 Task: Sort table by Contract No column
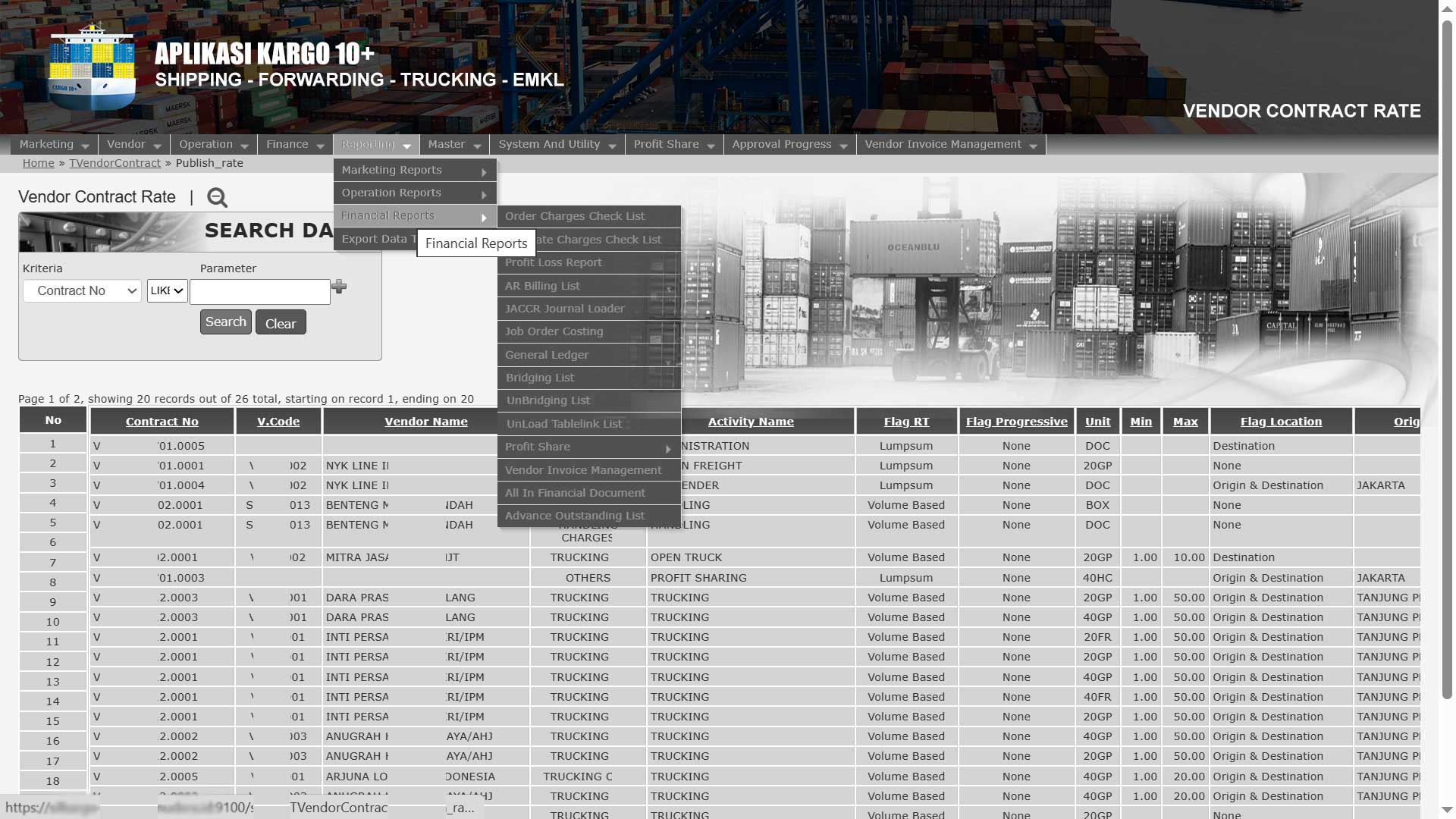[162, 422]
